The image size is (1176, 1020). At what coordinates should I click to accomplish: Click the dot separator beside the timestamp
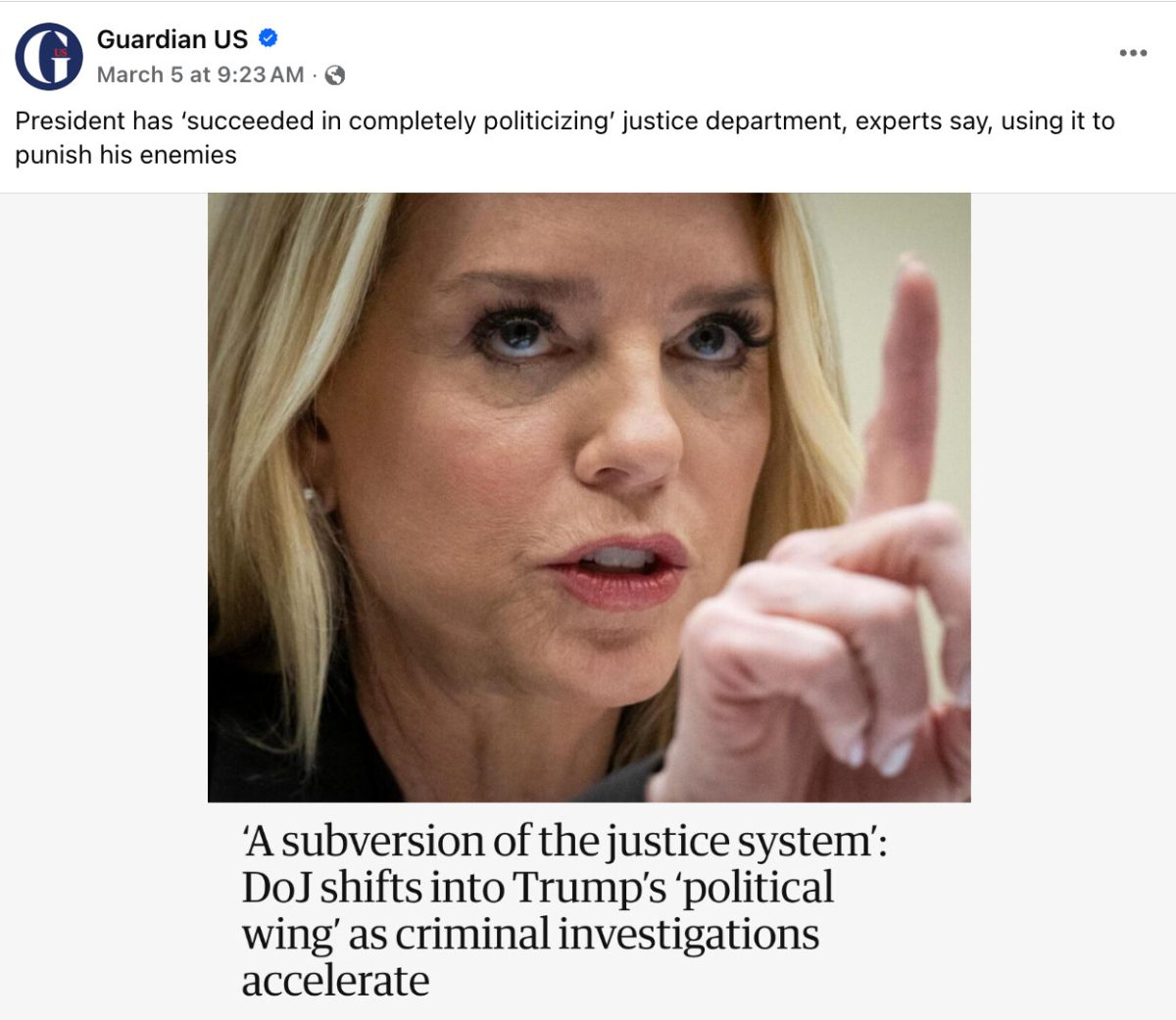point(314,74)
